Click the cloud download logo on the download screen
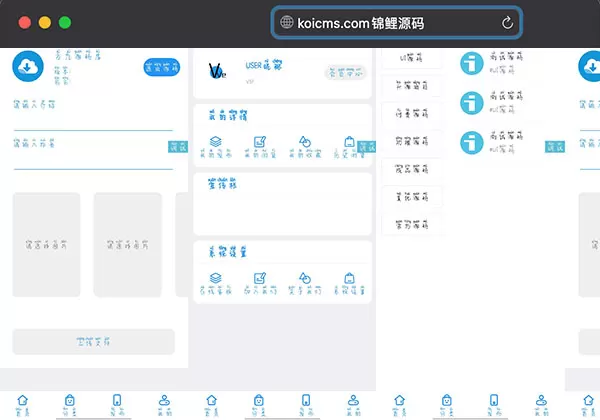Viewport: 600px width, 420px height. [x=28, y=66]
